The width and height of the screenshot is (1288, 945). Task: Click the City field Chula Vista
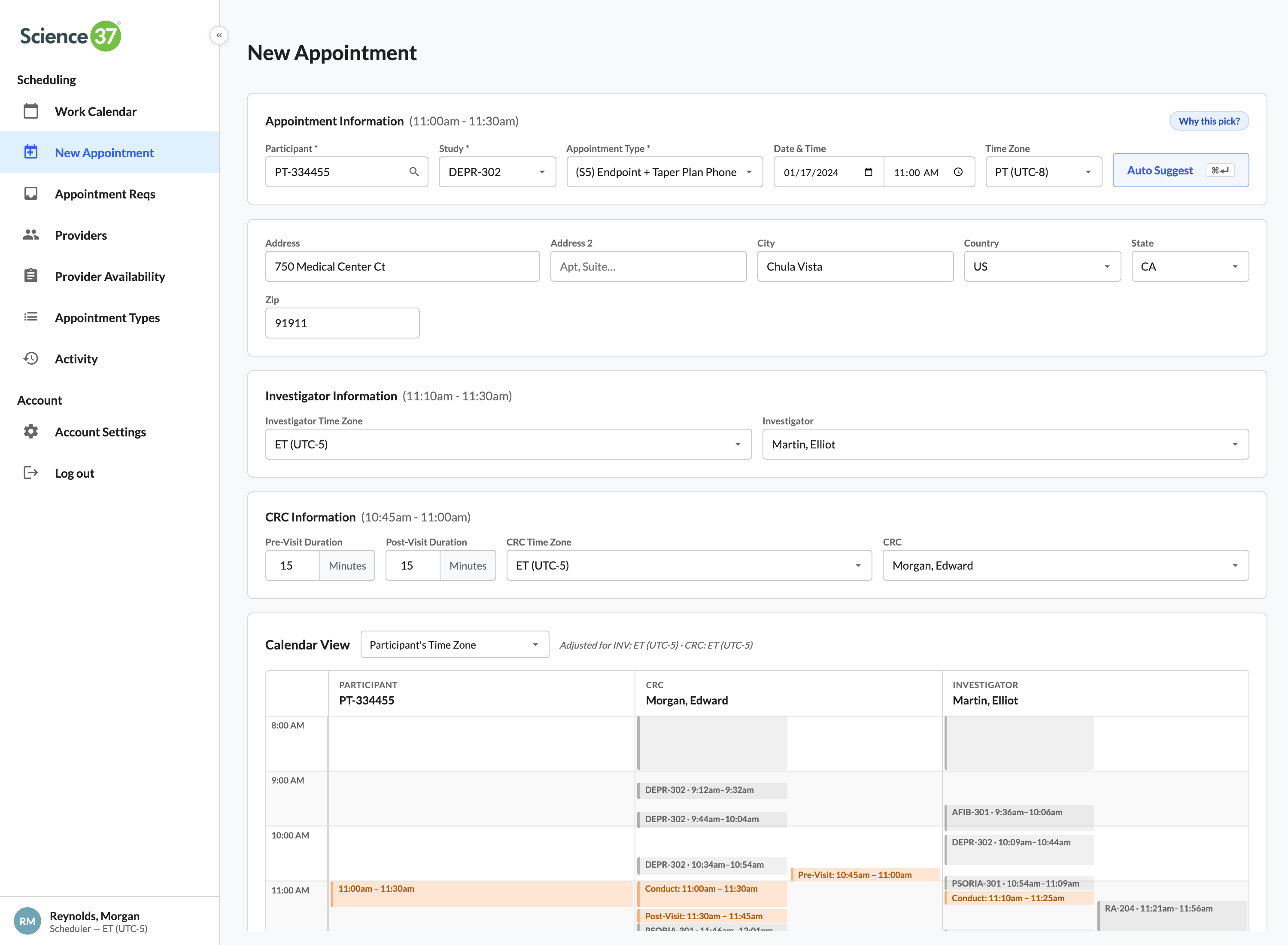pos(855,266)
